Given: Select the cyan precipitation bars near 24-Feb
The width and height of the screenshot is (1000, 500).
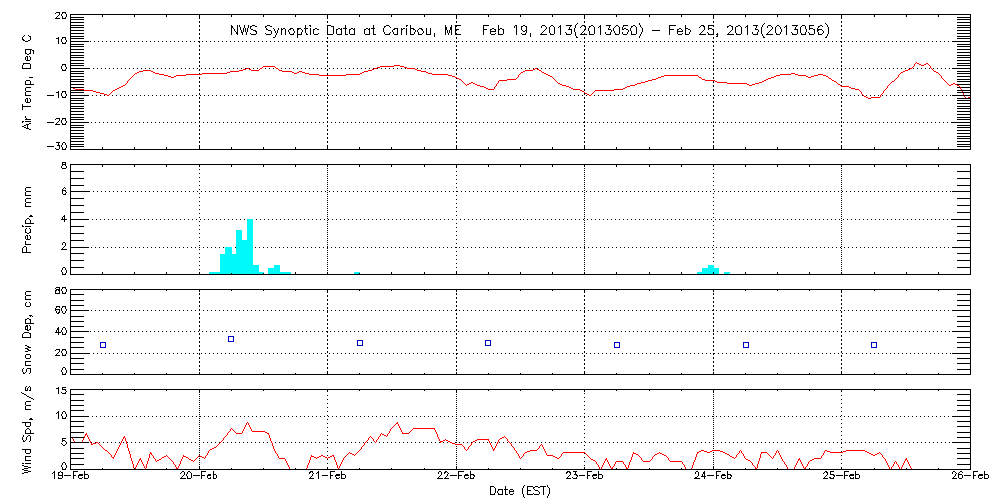Looking at the screenshot, I should [711, 269].
